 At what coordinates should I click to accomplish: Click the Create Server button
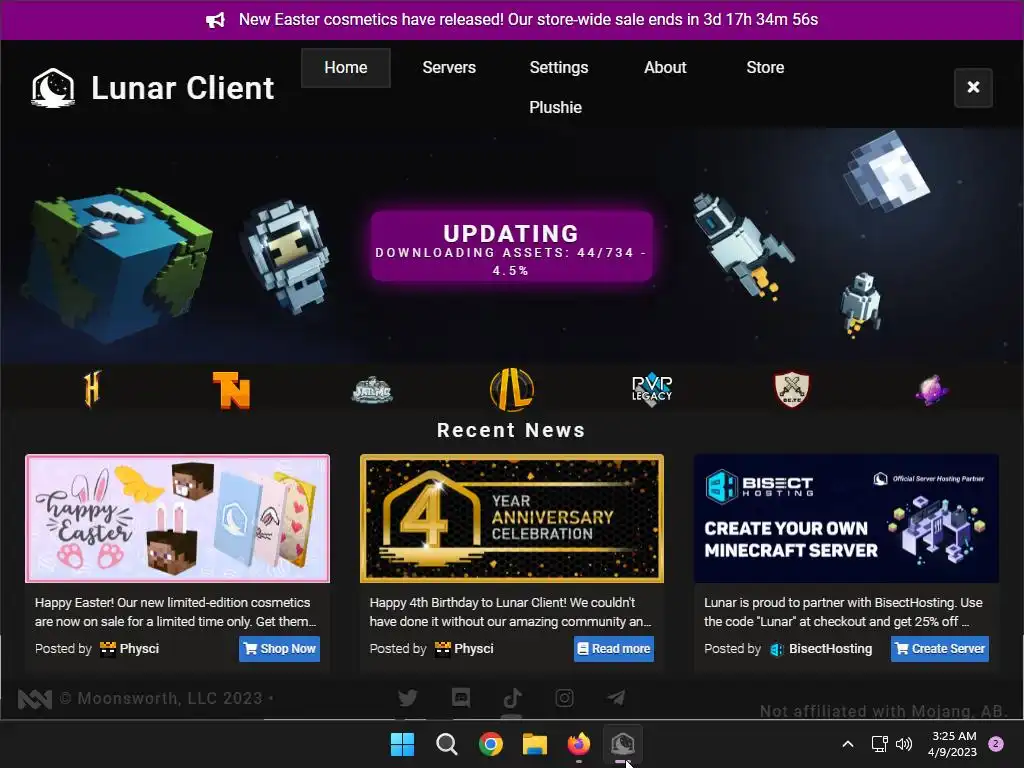[x=940, y=649]
